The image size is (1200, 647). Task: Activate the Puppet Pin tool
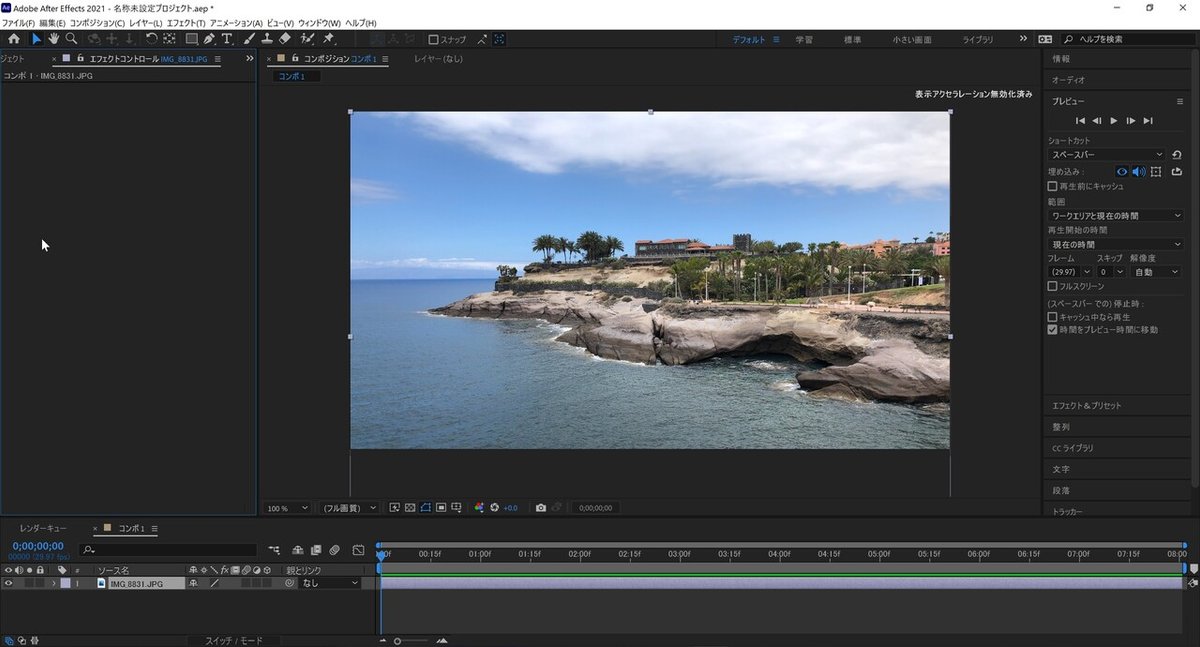[329, 39]
